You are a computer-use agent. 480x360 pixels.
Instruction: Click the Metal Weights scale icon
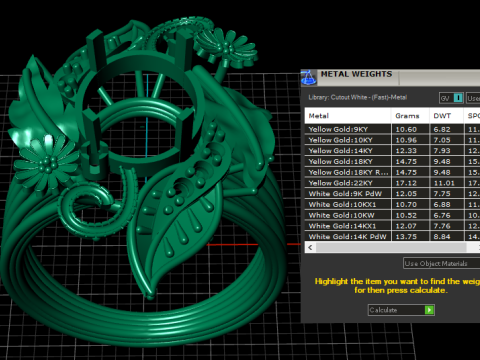(x=308, y=78)
